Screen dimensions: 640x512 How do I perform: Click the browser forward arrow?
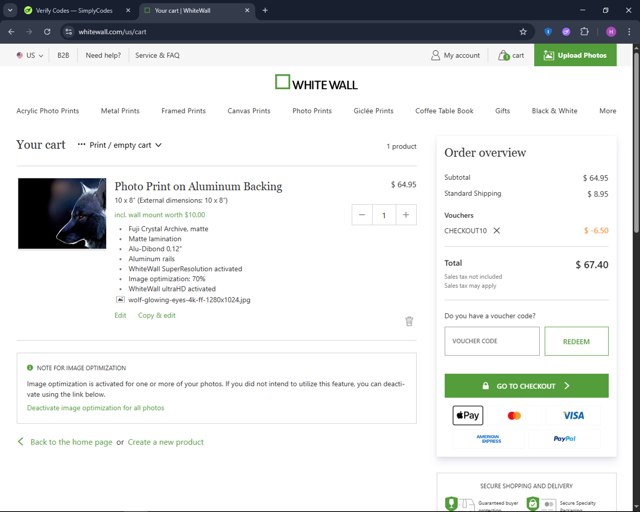pyautogui.click(x=29, y=32)
